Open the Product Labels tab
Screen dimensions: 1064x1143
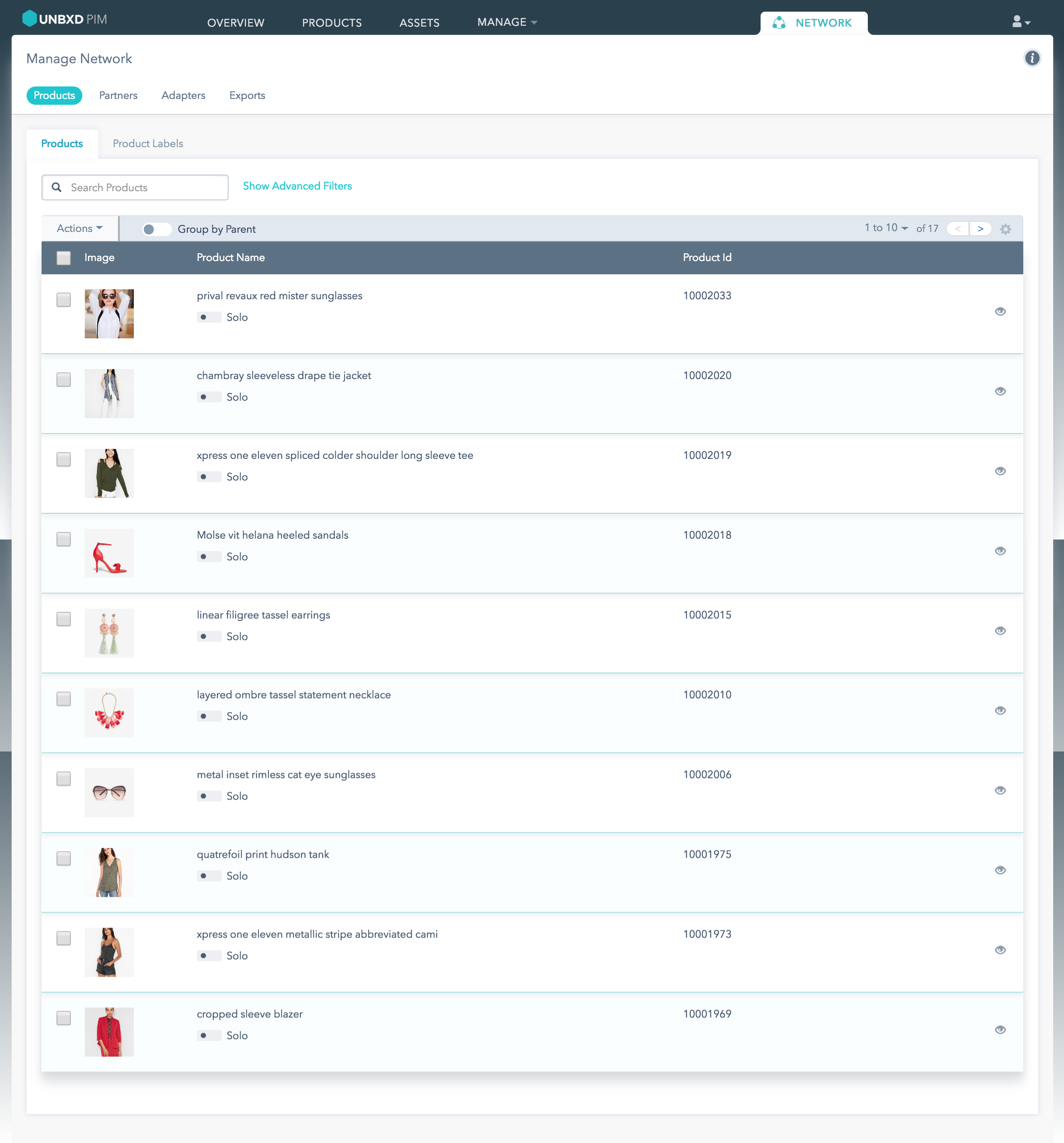[148, 144]
